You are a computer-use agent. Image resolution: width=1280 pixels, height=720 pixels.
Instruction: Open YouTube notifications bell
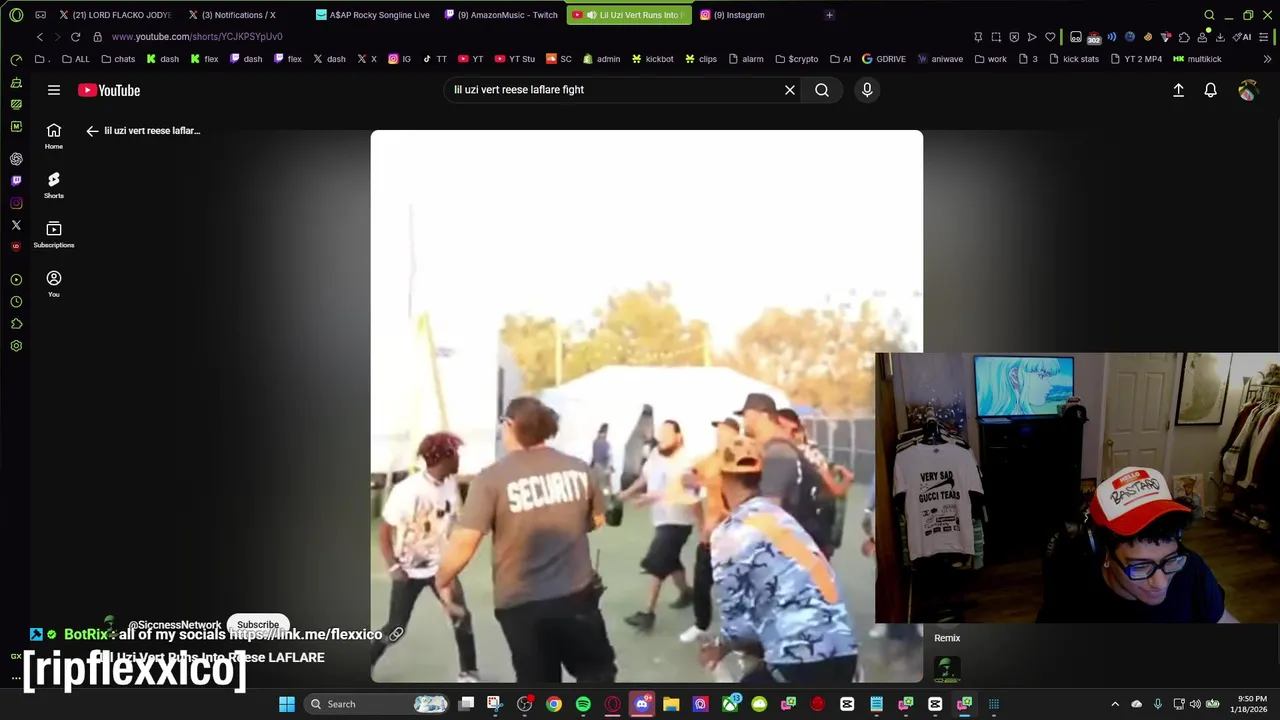1210,90
